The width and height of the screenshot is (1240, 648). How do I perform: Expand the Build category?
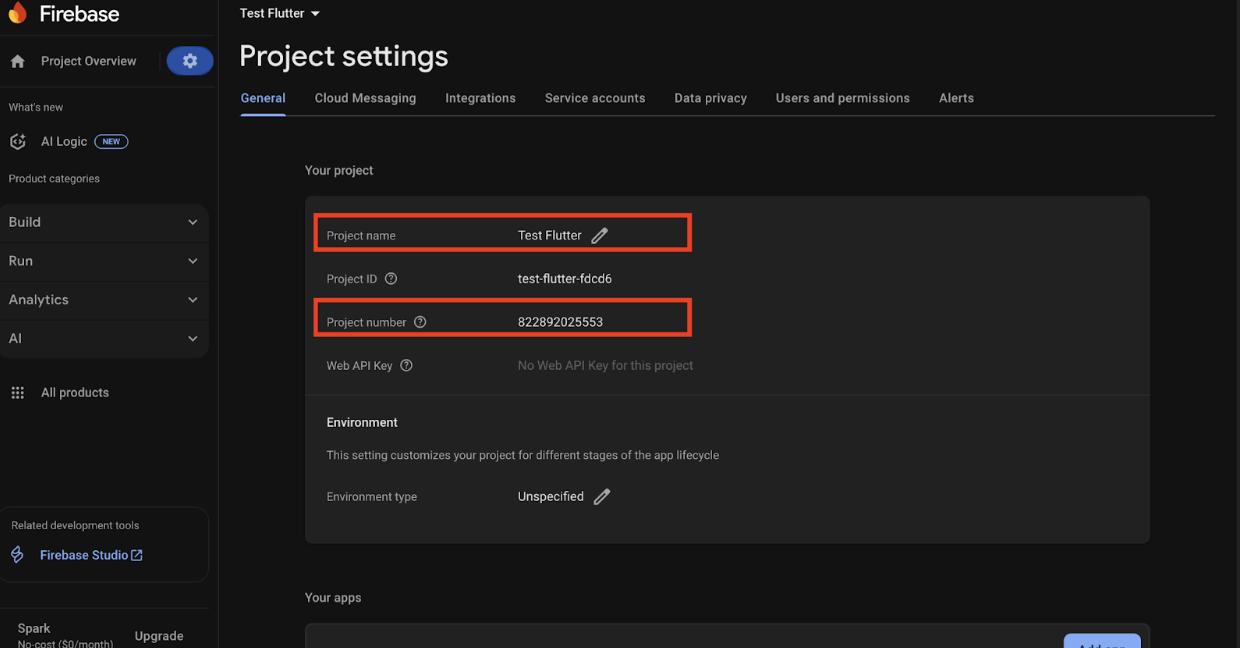(104, 222)
